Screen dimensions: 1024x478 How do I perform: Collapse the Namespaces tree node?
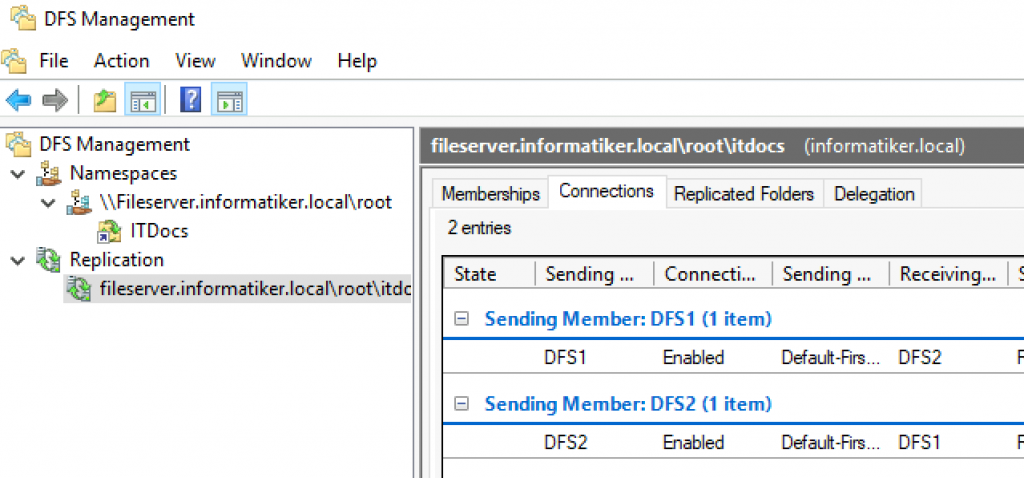(18, 174)
